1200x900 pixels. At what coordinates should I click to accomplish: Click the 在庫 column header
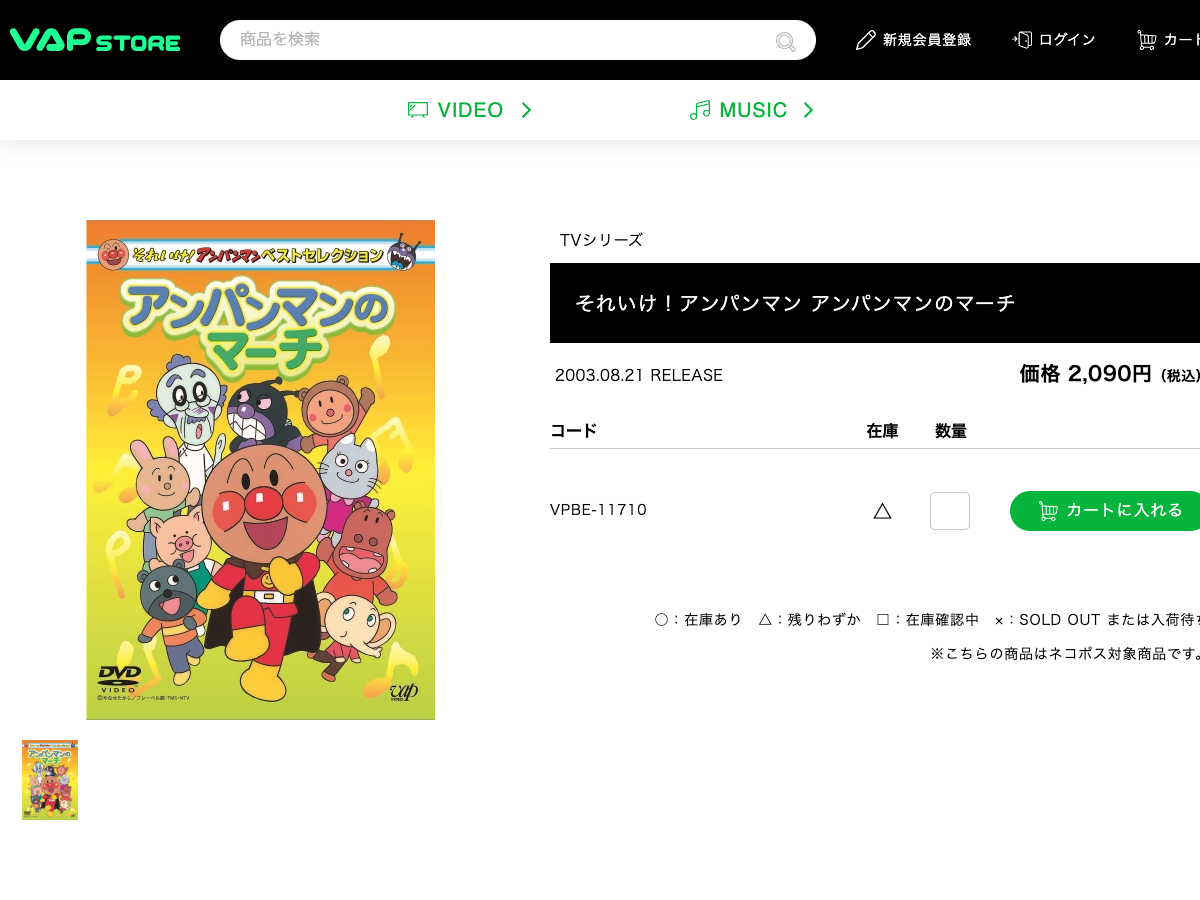click(x=882, y=431)
